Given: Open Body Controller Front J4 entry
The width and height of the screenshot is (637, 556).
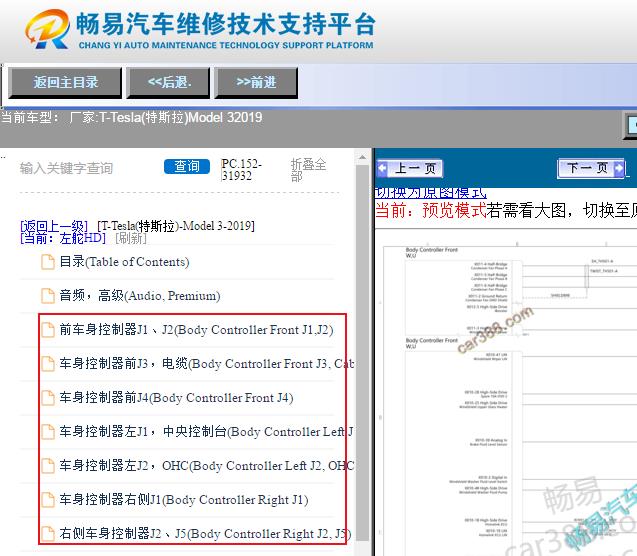Looking at the screenshot, I should tap(176, 398).
